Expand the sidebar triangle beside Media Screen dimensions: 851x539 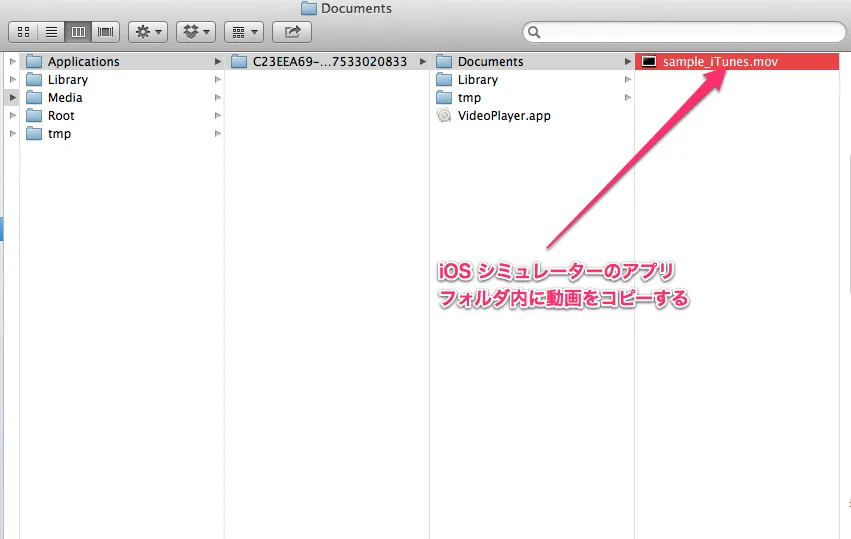pos(12,98)
